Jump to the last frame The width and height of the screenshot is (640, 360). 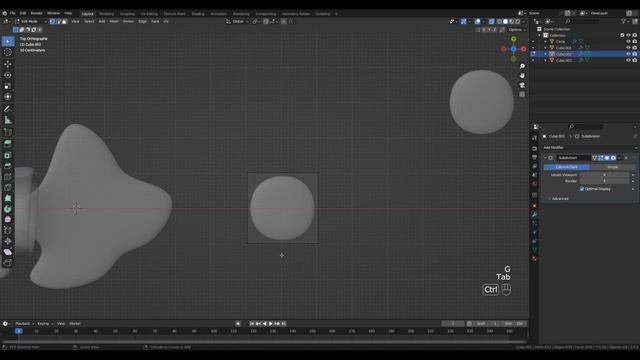coord(284,324)
